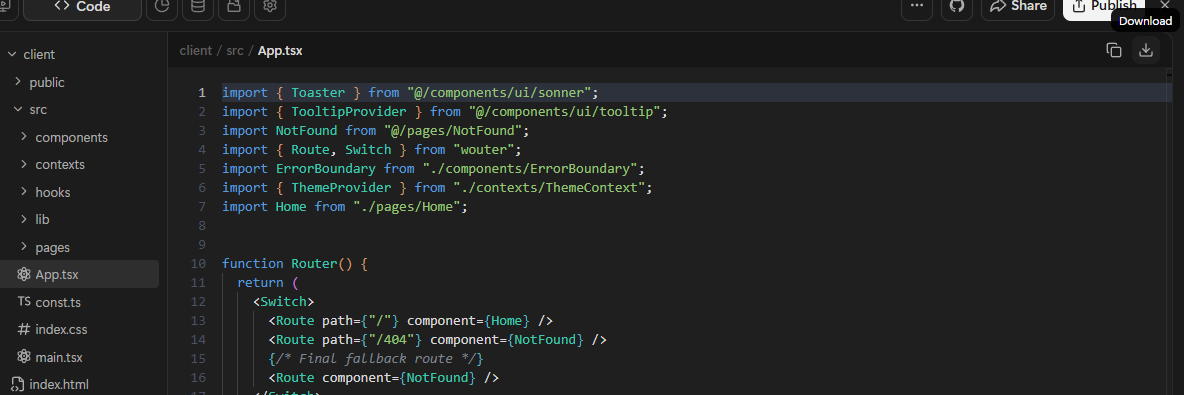Open the database panel icon
This screenshot has width=1184, height=395.
click(x=198, y=6)
